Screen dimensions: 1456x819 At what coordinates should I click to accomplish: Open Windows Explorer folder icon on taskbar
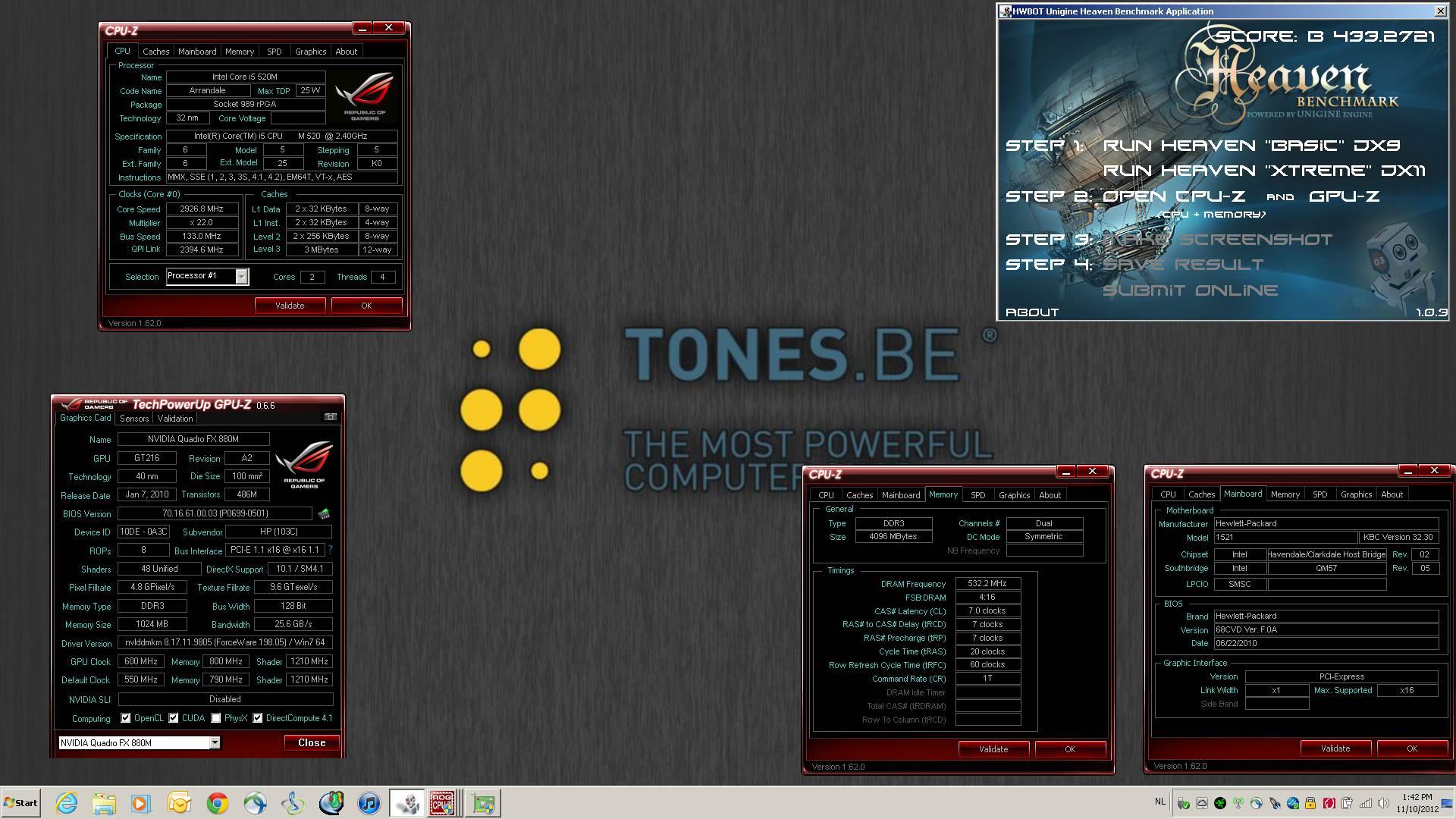pyautogui.click(x=104, y=803)
